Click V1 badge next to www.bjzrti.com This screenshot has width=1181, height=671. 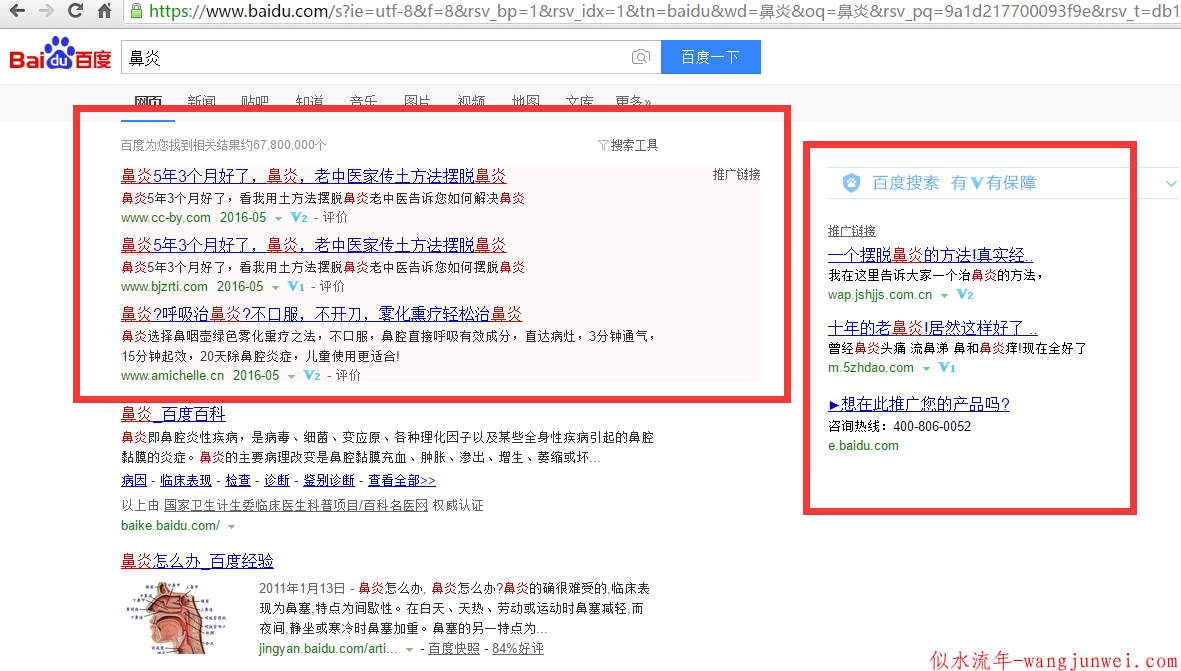tap(296, 286)
